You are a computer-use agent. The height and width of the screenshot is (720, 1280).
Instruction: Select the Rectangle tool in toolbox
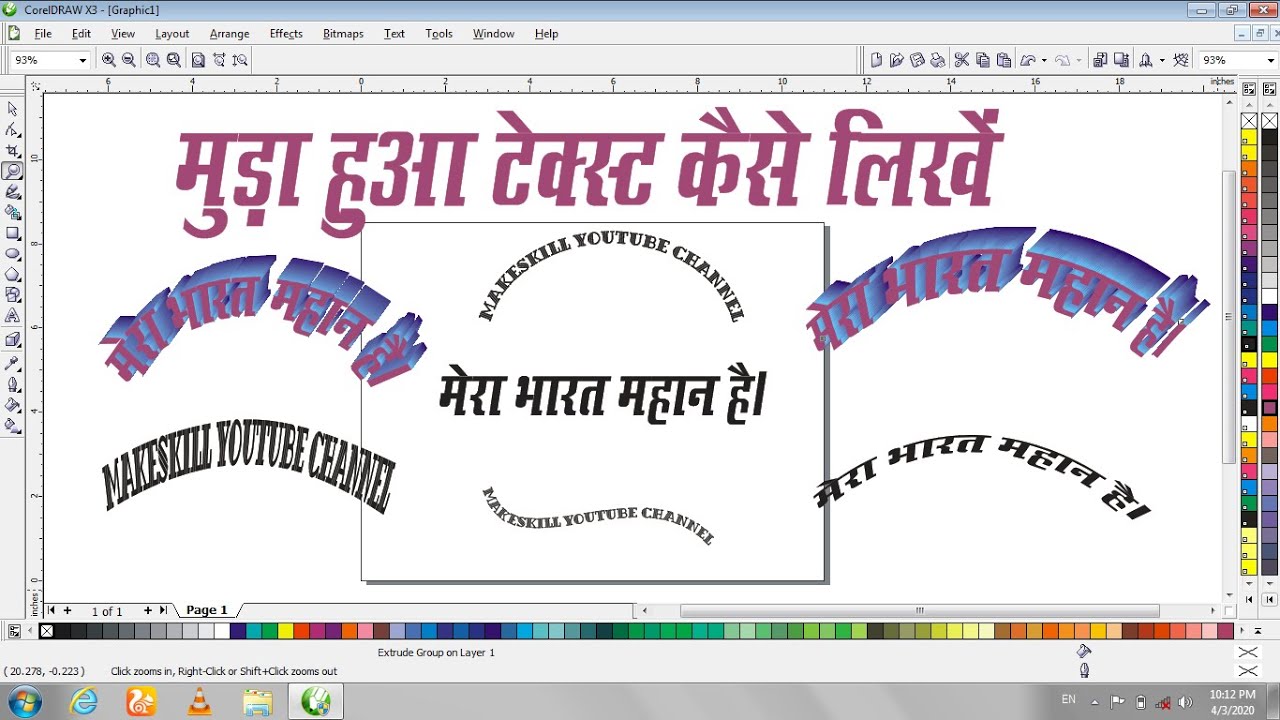(x=12, y=233)
